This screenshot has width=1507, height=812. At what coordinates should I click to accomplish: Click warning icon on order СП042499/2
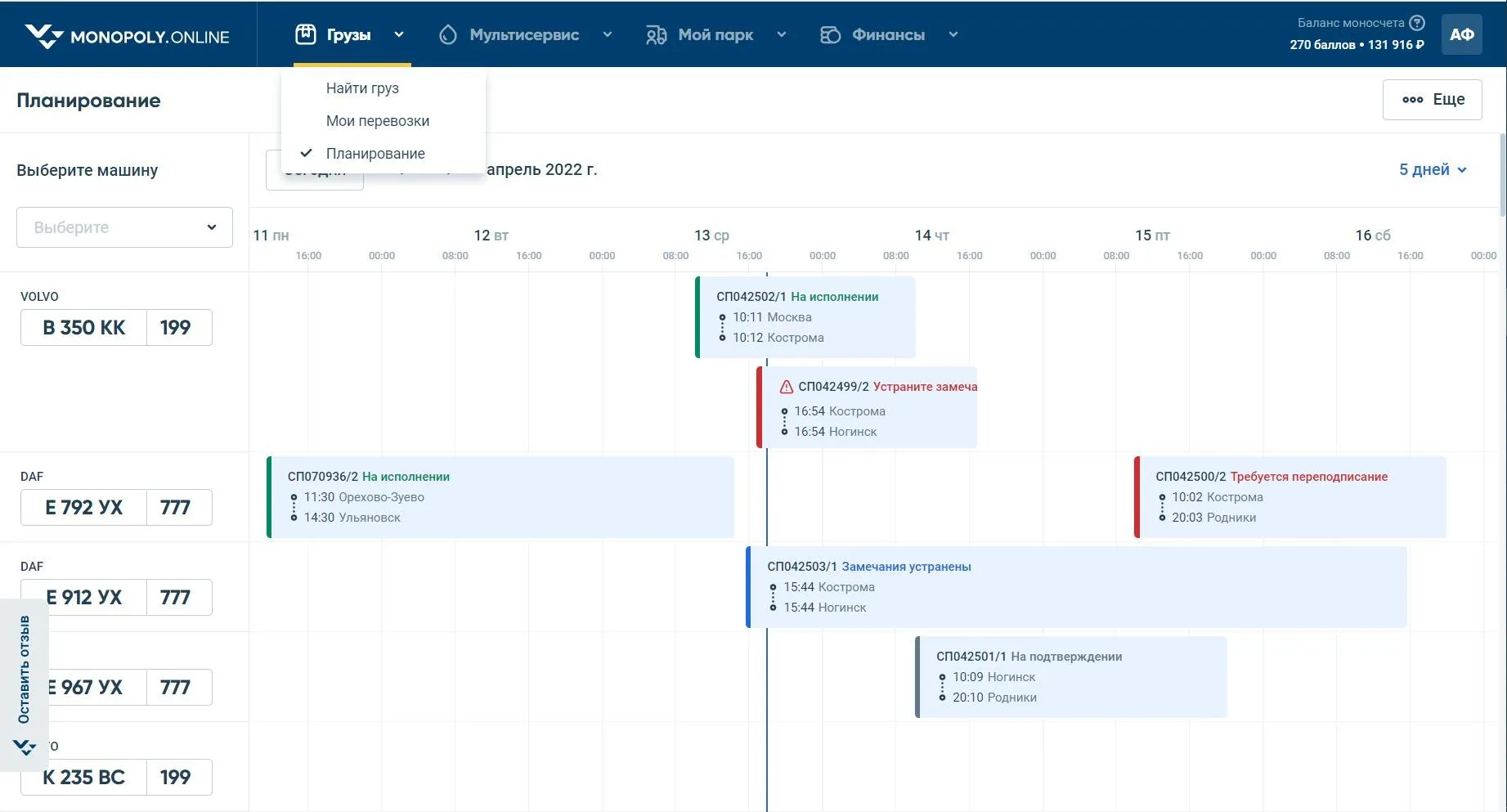[x=786, y=387]
